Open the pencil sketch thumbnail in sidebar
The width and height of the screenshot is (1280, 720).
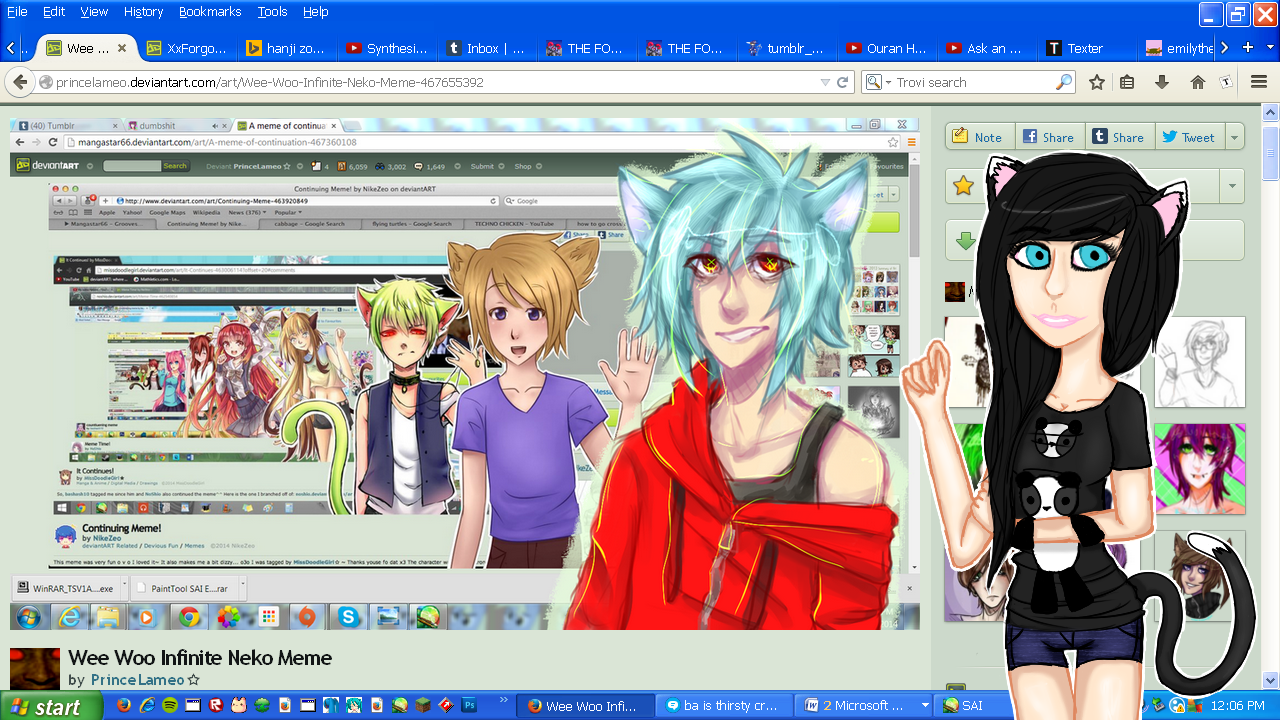[1200, 362]
